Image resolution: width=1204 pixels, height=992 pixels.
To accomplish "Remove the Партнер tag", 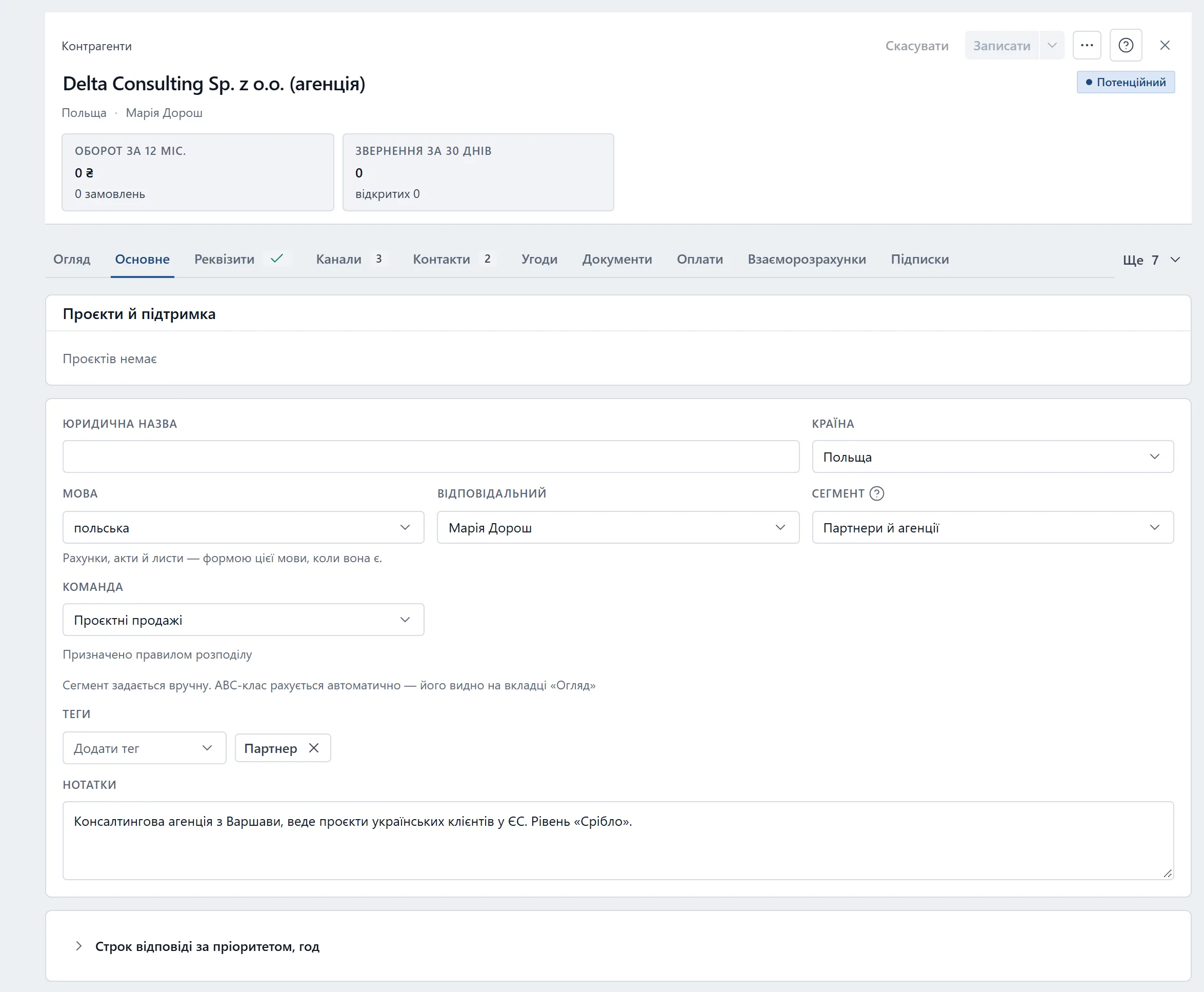I will 314,747.
